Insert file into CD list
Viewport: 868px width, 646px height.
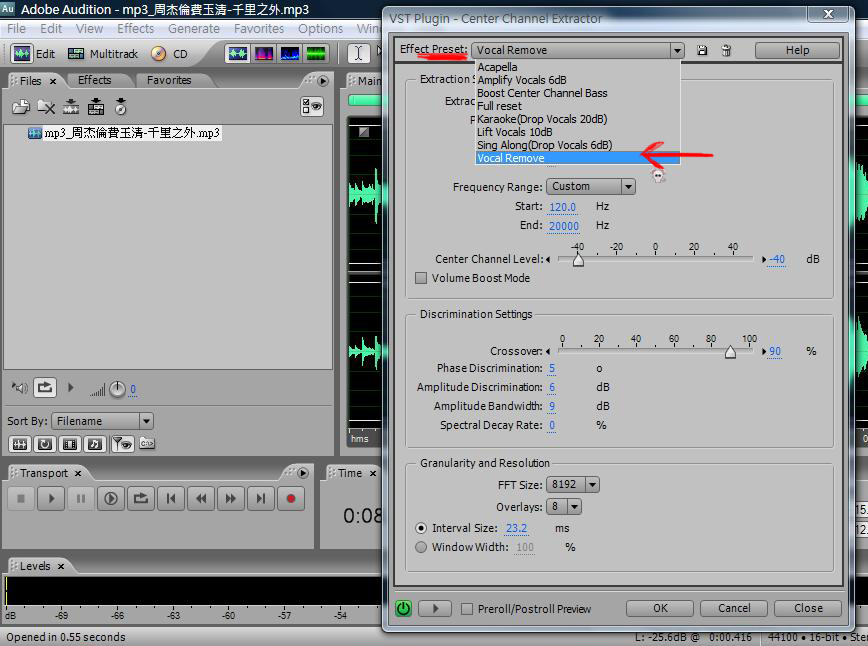(x=120, y=106)
